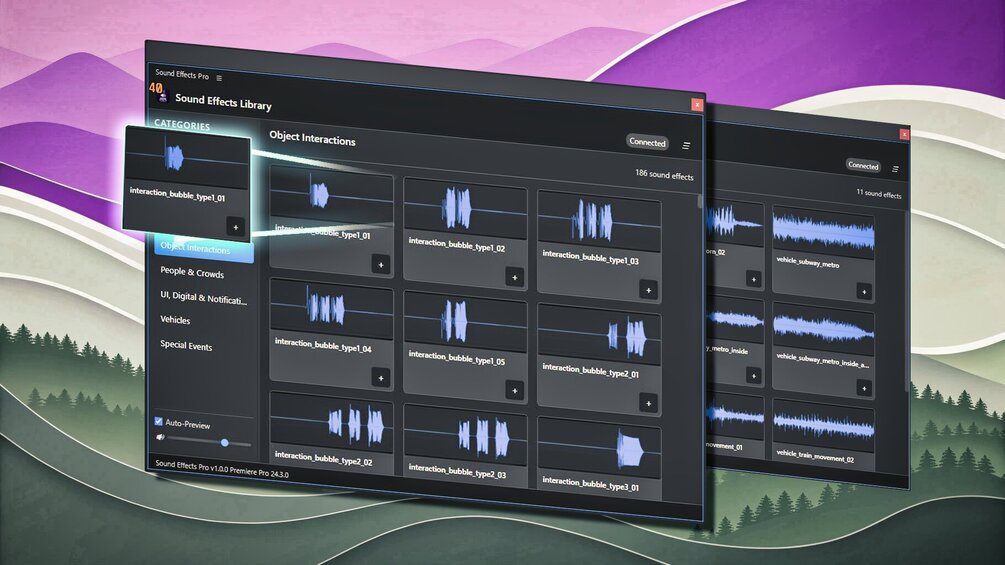
Task: Click the Sound Effects Library logo icon
Action: [163, 96]
